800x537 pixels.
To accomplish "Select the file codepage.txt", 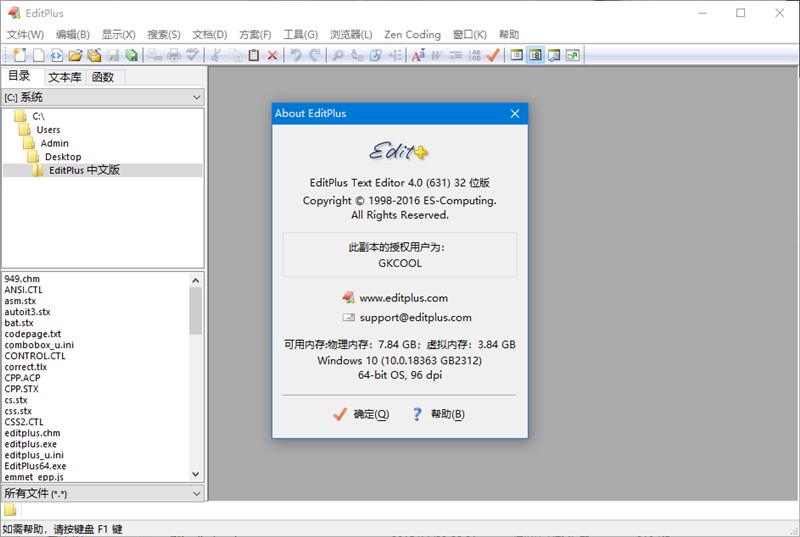I will pyautogui.click(x=33, y=334).
